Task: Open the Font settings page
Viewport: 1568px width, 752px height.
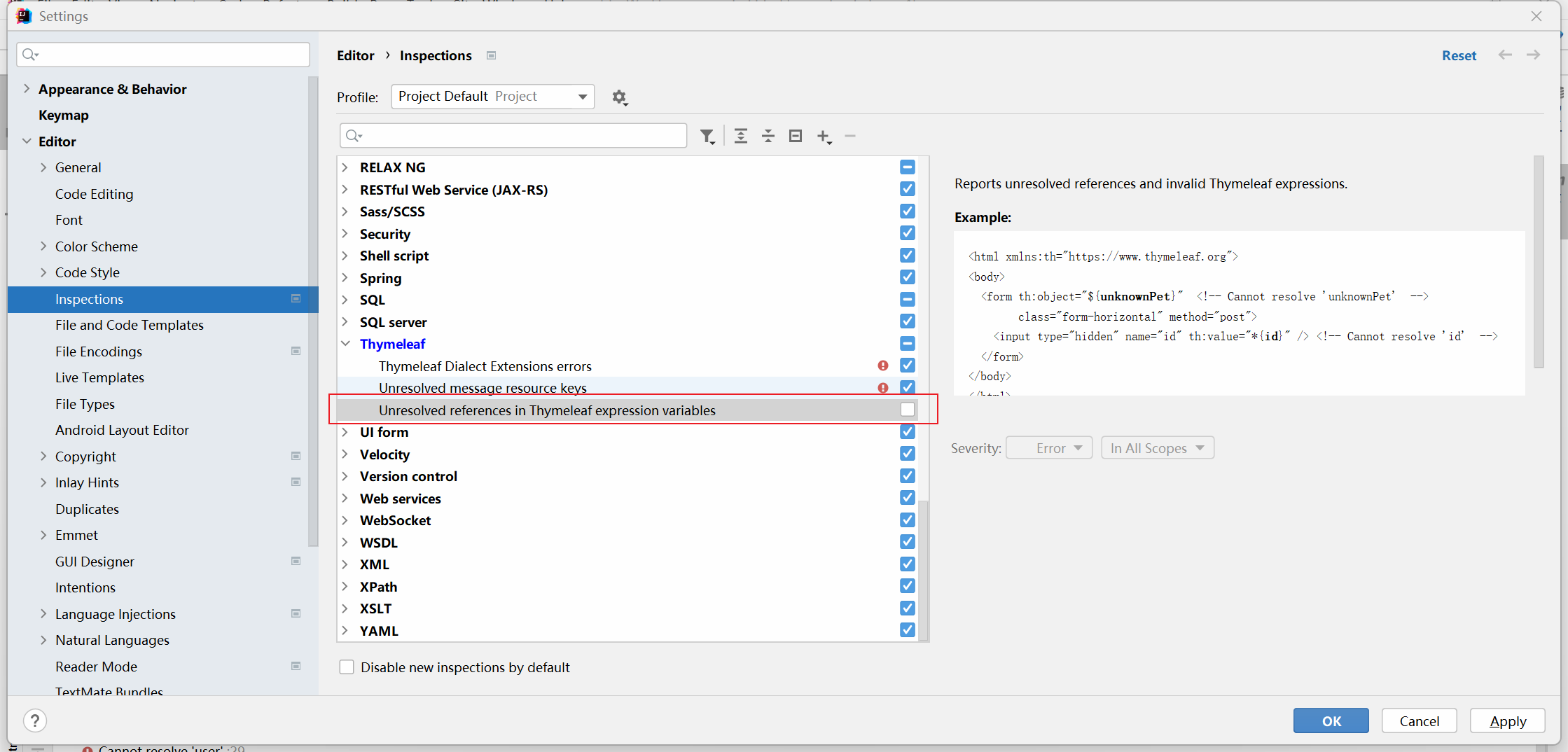Action: point(69,220)
